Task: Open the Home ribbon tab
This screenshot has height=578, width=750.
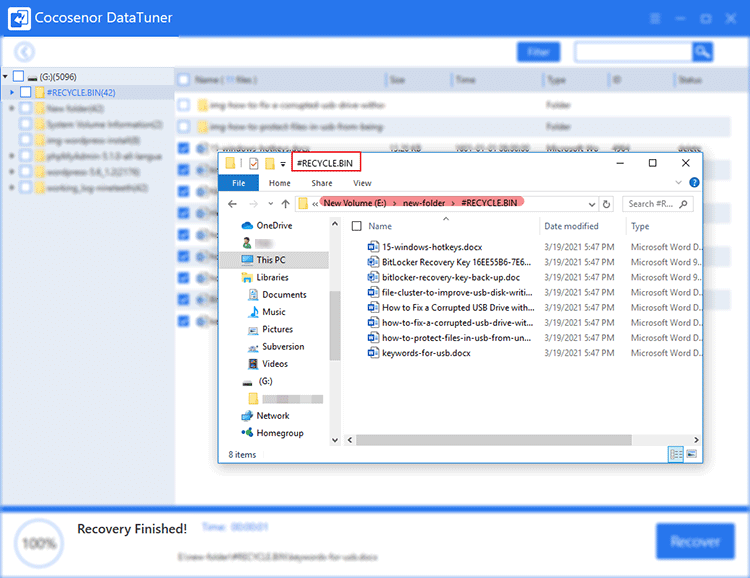Action: coord(279,183)
